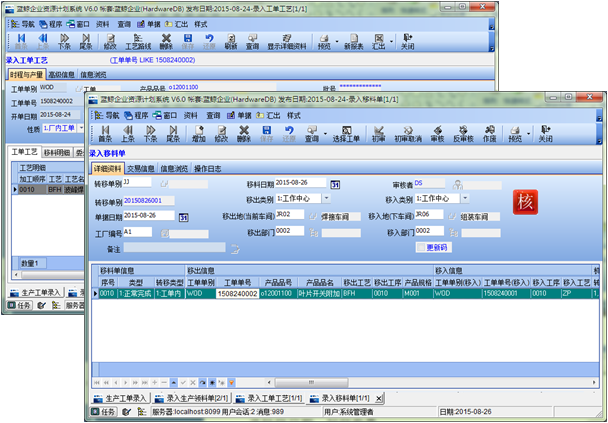Click 初审 preliminary review icon
The width and height of the screenshot is (608, 423).
pyautogui.click(x=378, y=134)
